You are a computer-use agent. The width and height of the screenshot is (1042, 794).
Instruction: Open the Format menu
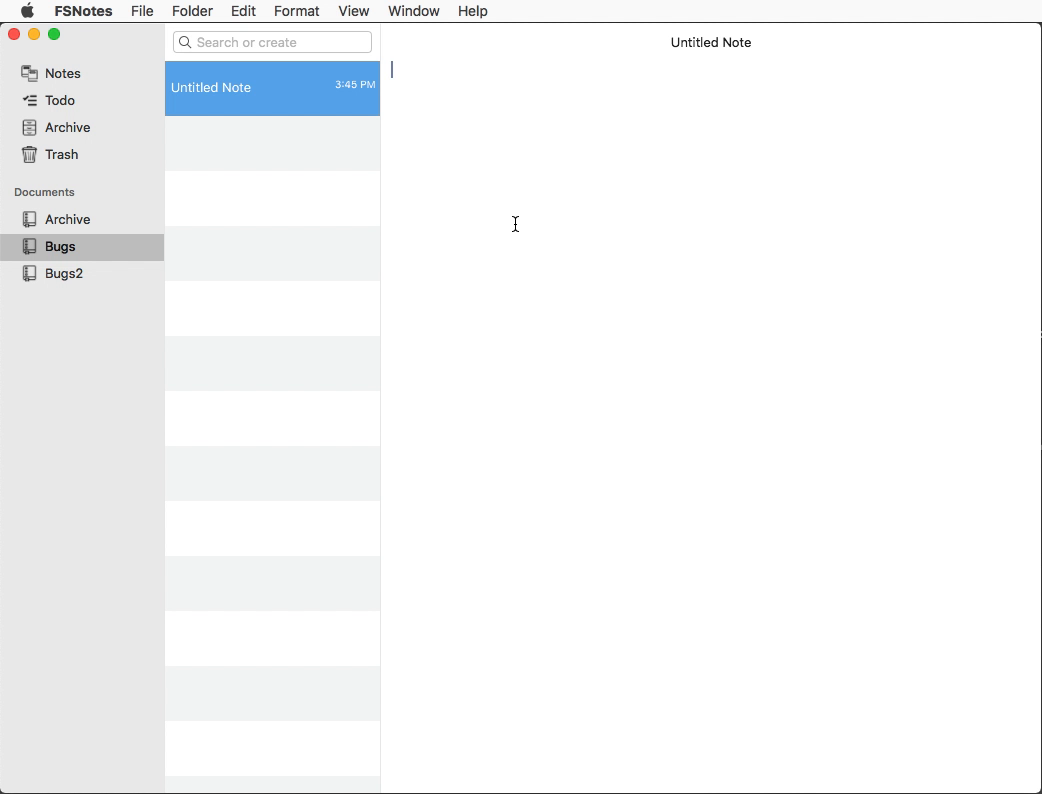296,11
